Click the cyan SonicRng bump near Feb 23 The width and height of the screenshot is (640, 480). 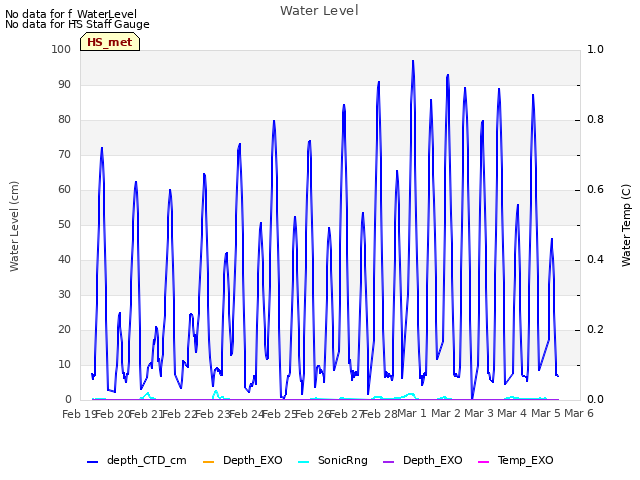[x=216, y=392]
